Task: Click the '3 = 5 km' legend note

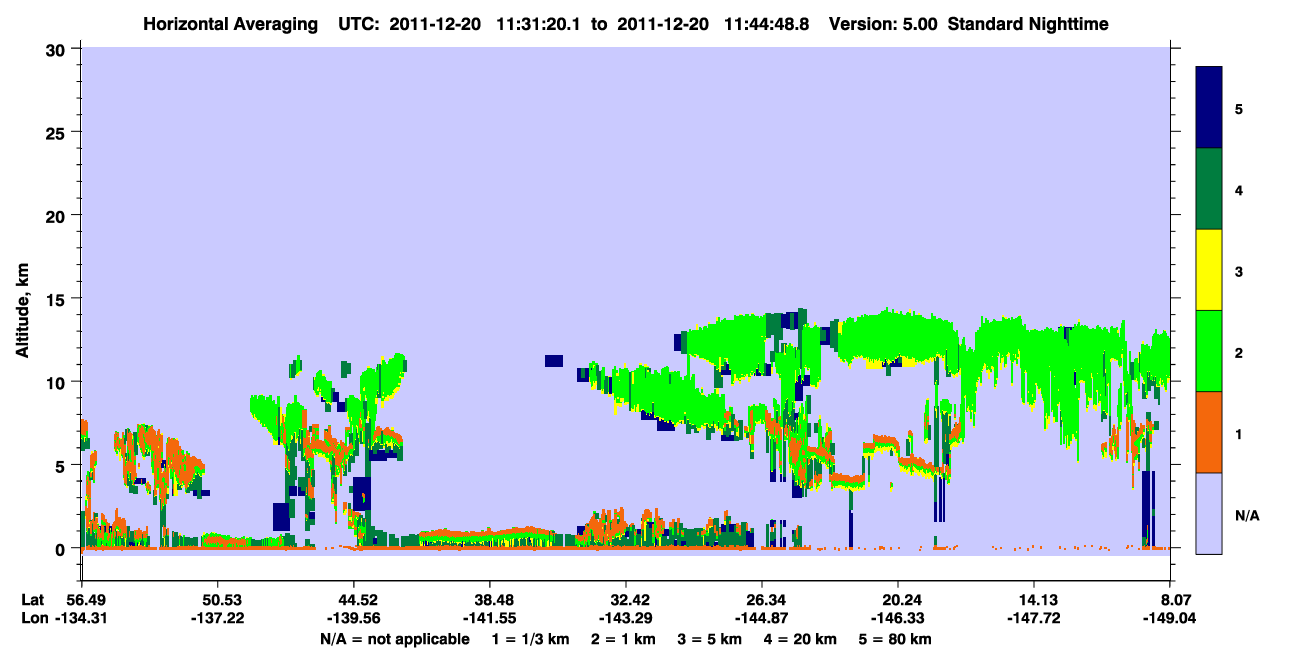Action: click(x=711, y=638)
